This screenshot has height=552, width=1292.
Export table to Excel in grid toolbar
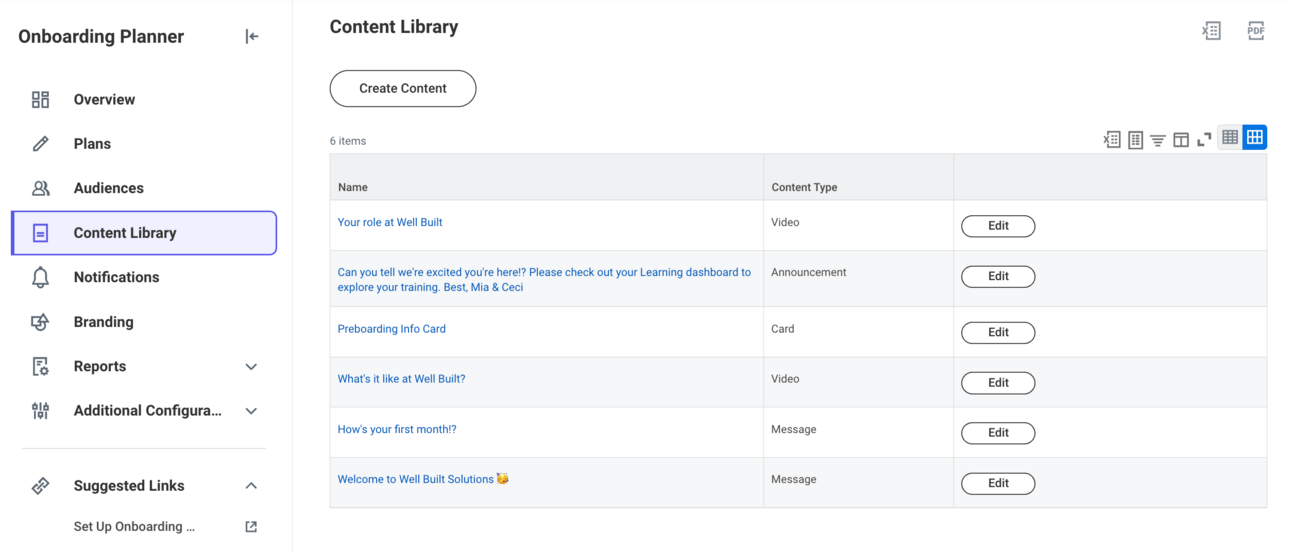[1112, 140]
